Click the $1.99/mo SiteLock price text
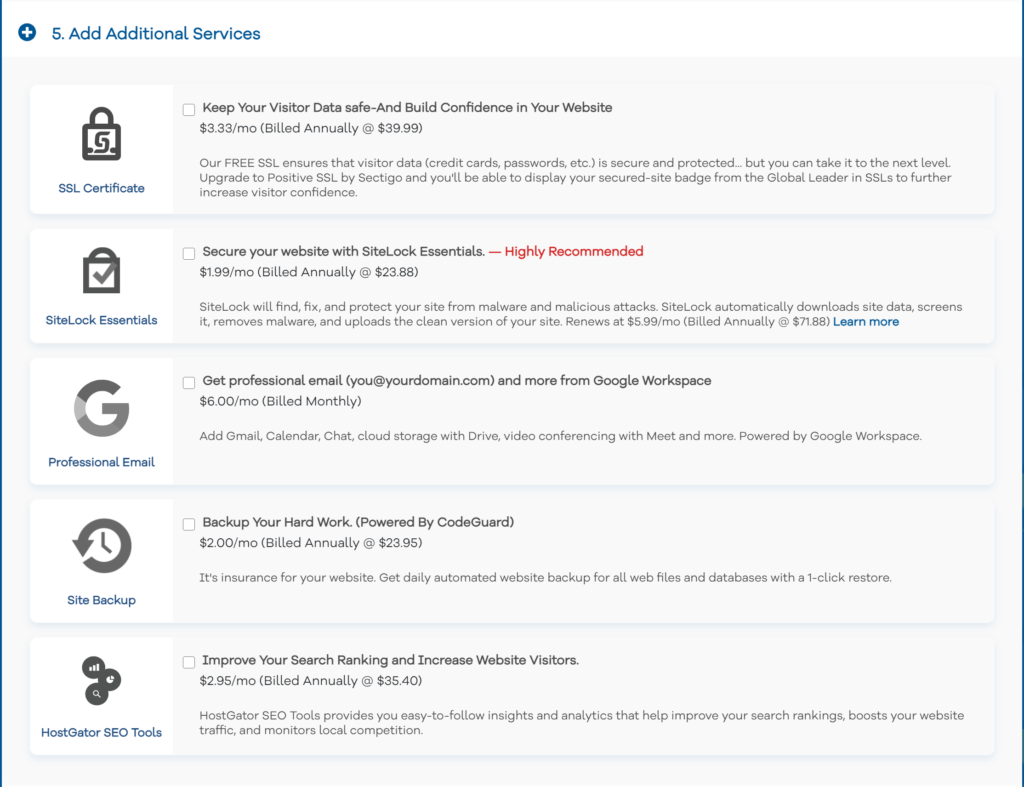Viewport: 1024px width, 787px height. coord(309,272)
